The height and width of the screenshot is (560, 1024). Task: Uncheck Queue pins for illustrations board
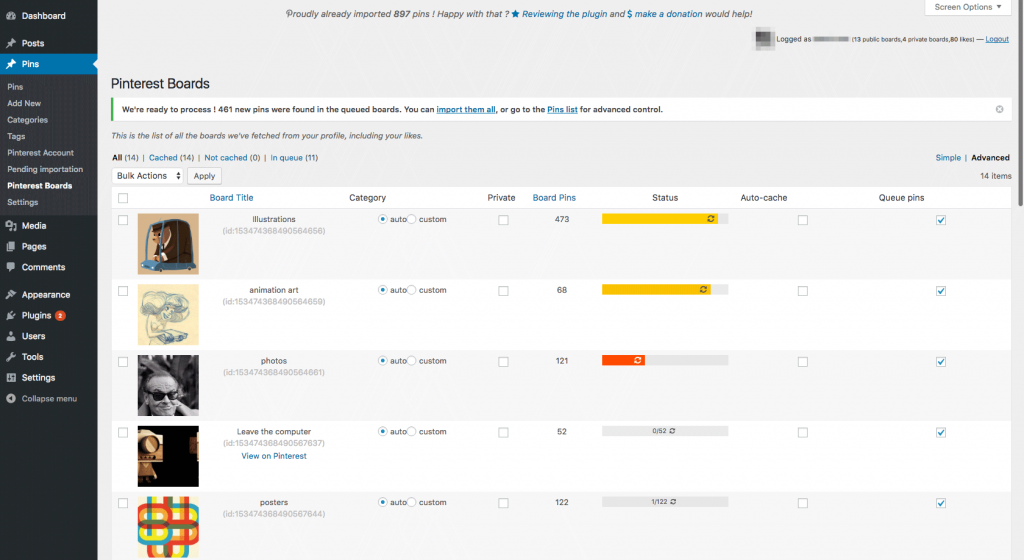[x=940, y=220]
